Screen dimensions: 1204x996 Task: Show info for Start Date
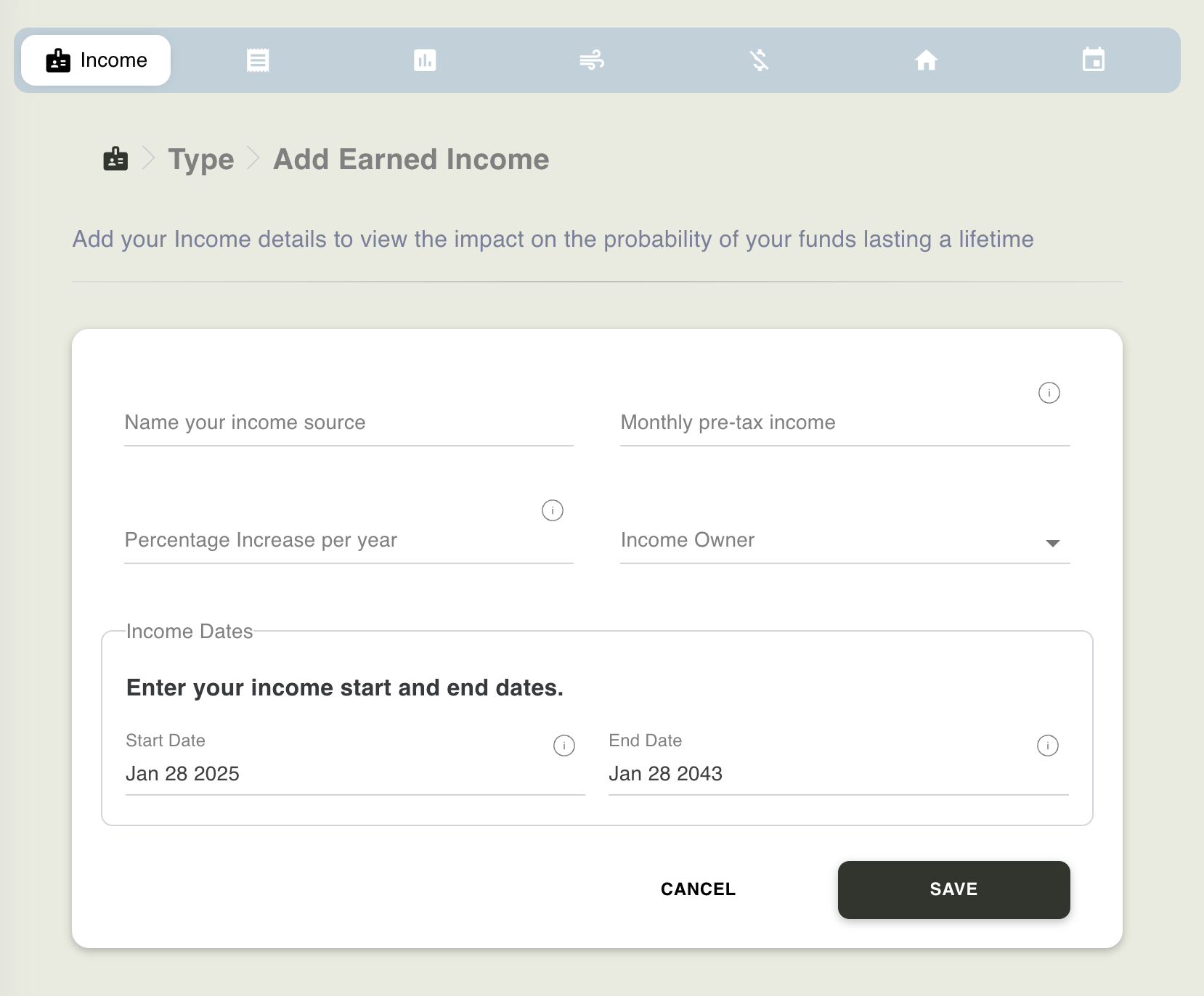(x=564, y=746)
